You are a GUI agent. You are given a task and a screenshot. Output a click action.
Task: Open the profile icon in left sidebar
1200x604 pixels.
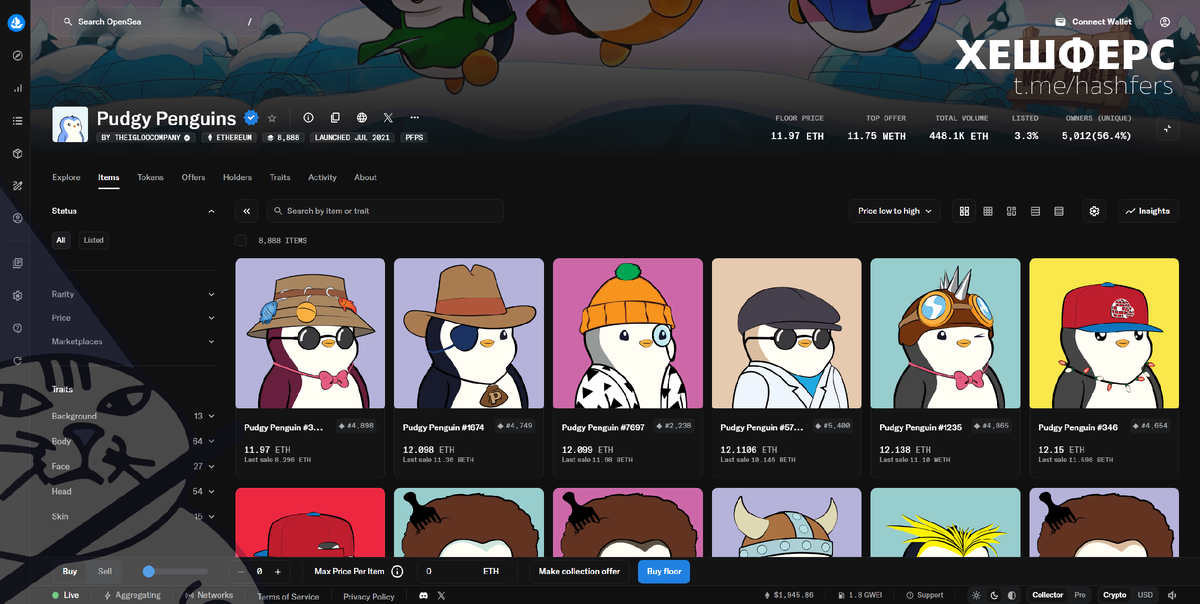(17, 218)
